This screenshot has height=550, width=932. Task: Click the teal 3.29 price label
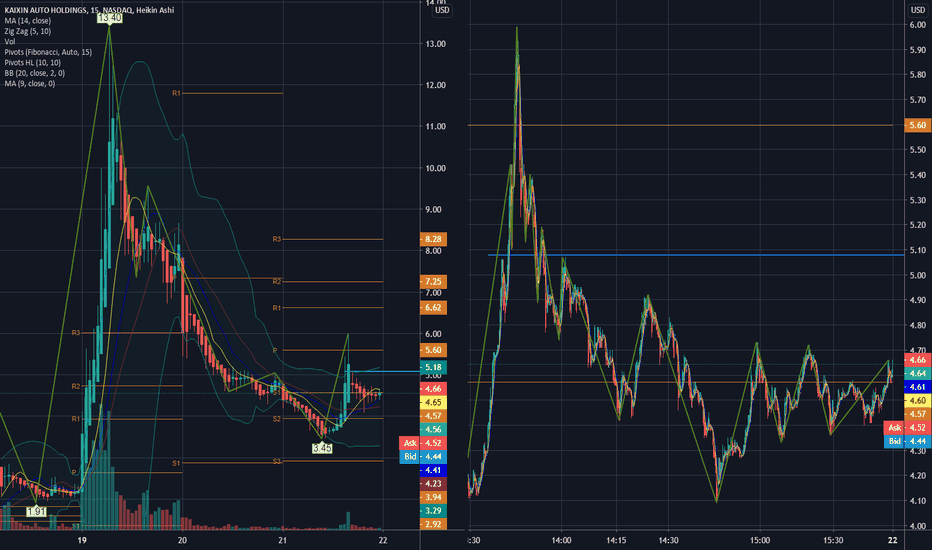[x=433, y=511]
